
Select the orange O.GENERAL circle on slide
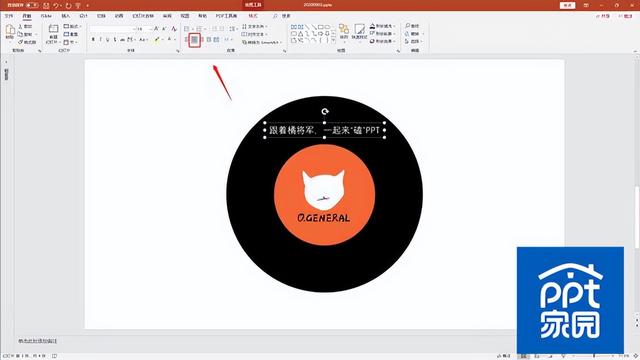pyautogui.click(x=324, y=195)
